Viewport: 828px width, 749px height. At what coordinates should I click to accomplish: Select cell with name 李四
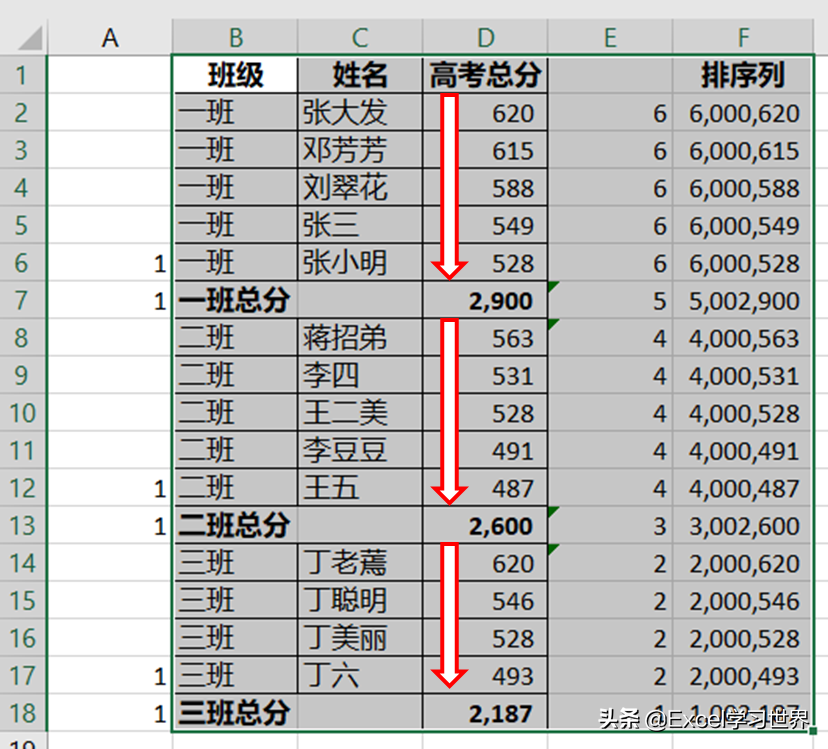(x=360, y=375)
